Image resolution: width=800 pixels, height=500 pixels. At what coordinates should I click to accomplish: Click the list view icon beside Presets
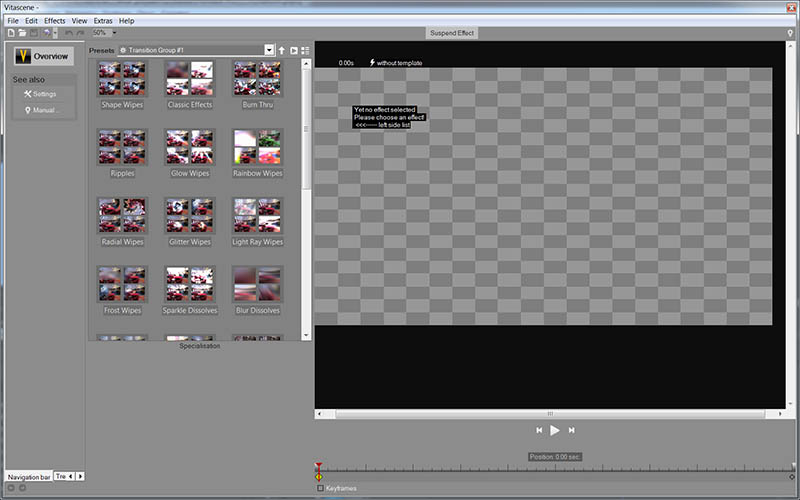(x=305, y=50)
